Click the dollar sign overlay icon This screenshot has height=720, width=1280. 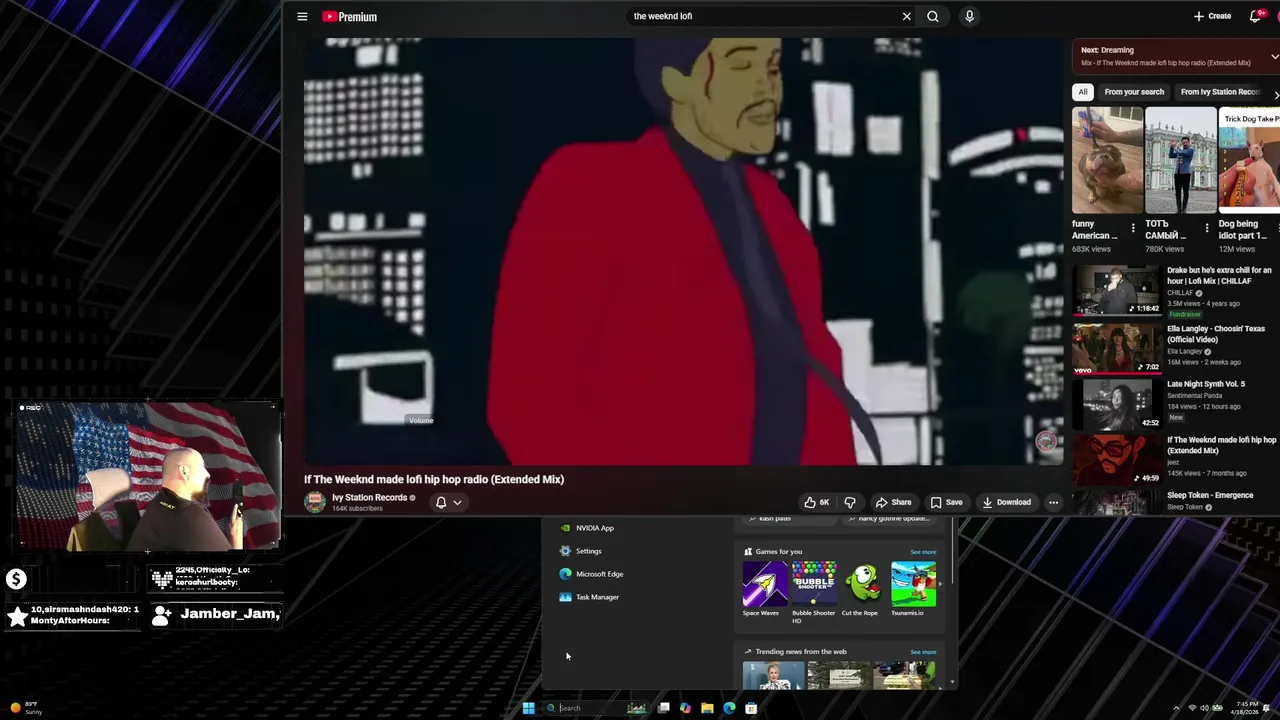(16, 579)
